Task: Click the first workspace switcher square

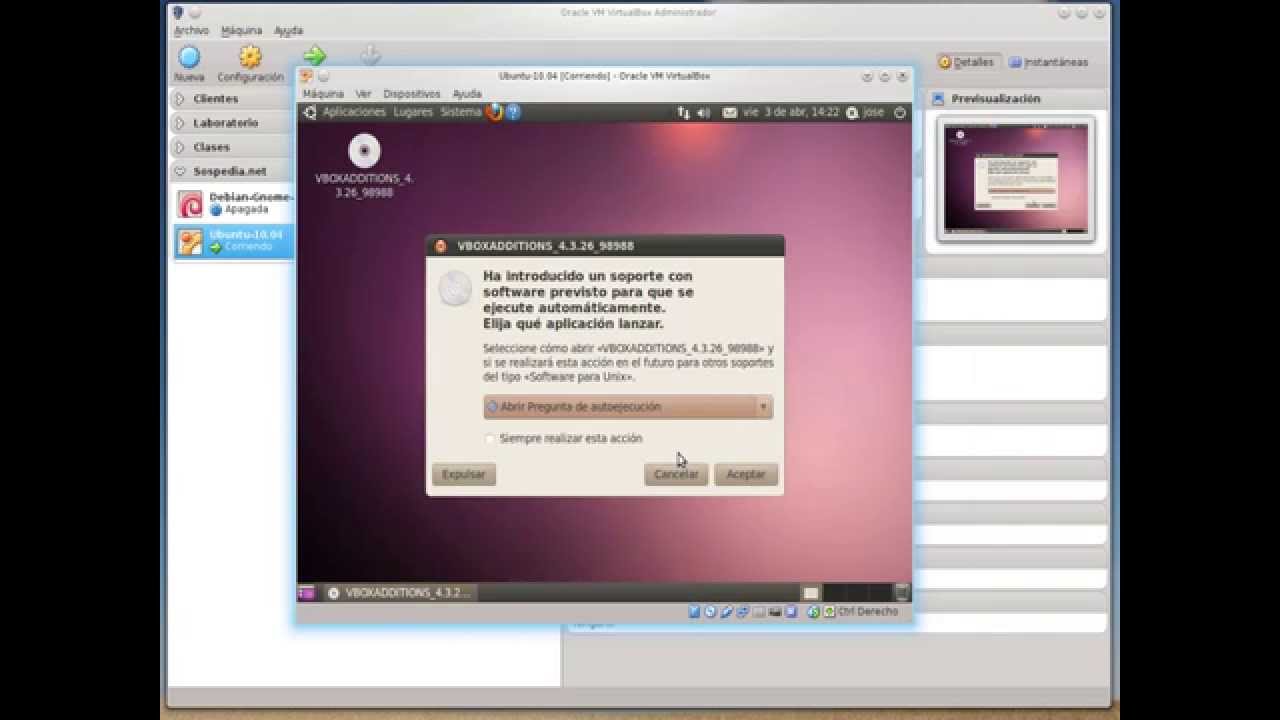Action: 811,593
